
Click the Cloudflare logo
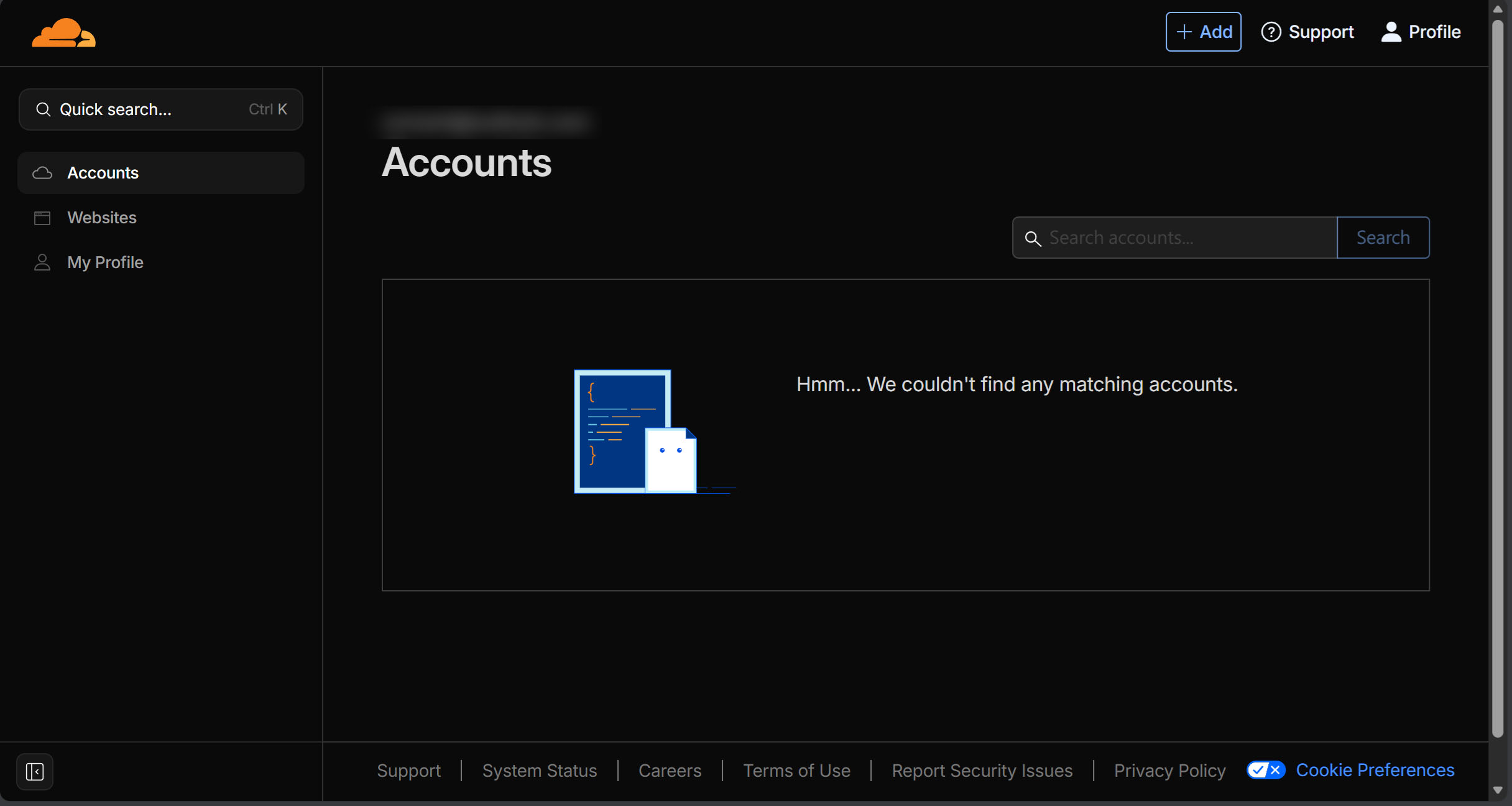coord(63,32)
